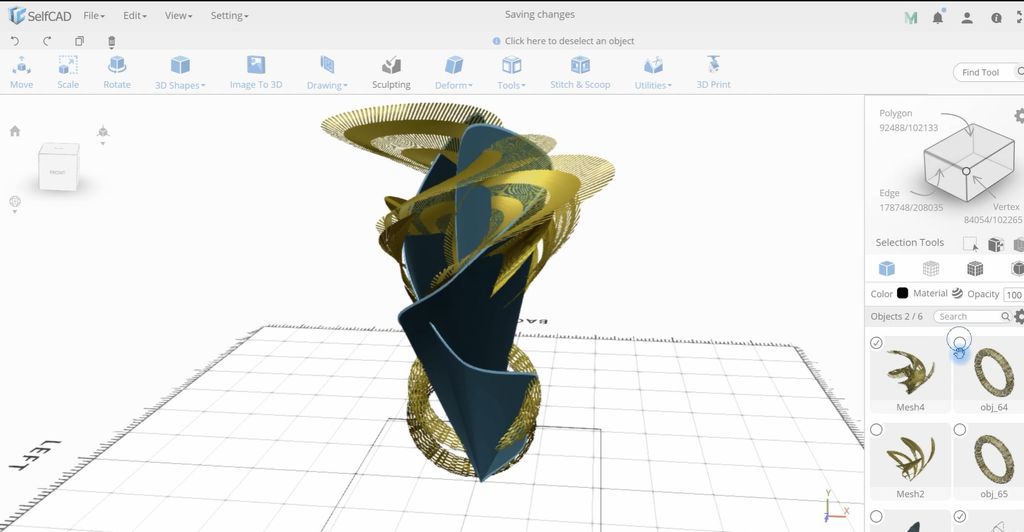Viewport: 1024px width, 532px height.
Task: Open the Edit menu
Action: 135,15
